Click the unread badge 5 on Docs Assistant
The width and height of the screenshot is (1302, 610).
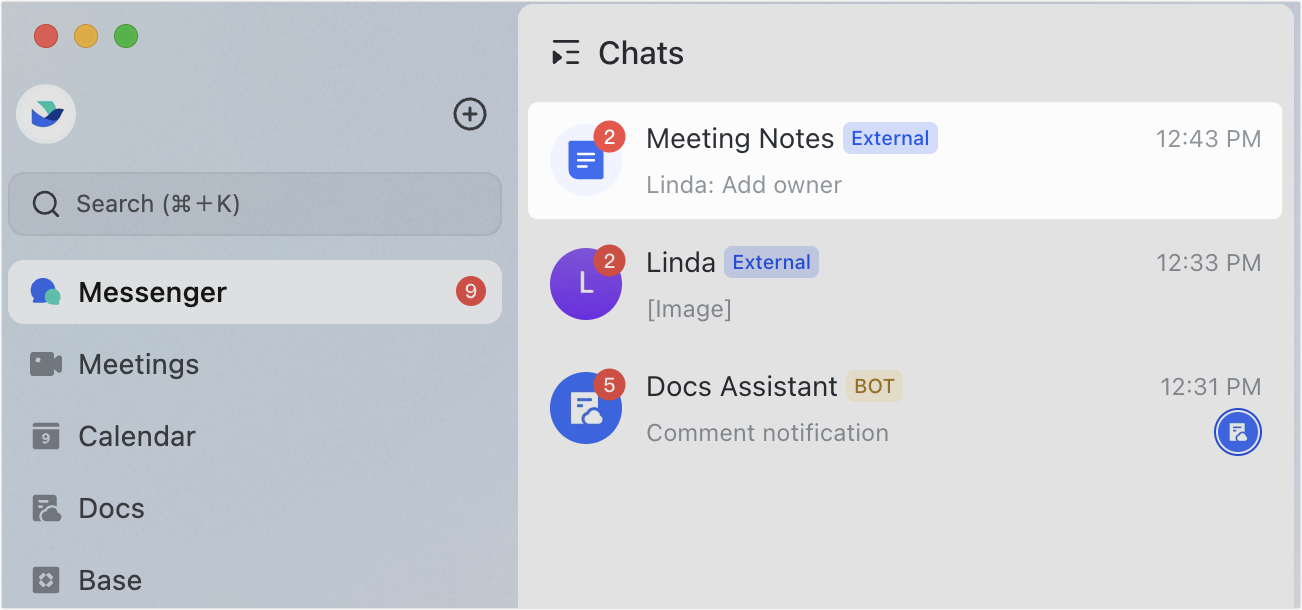click(609, 385)
